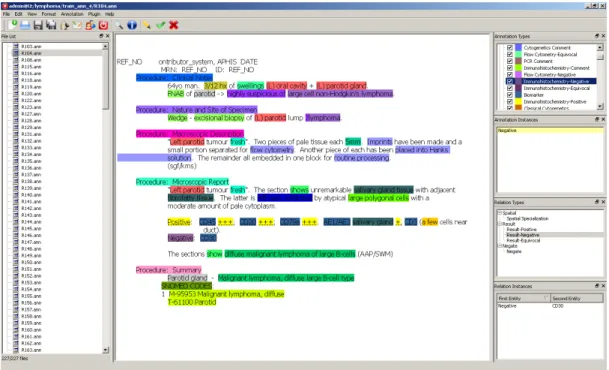Collapse the Spatial relation tree node

[500, 213]
